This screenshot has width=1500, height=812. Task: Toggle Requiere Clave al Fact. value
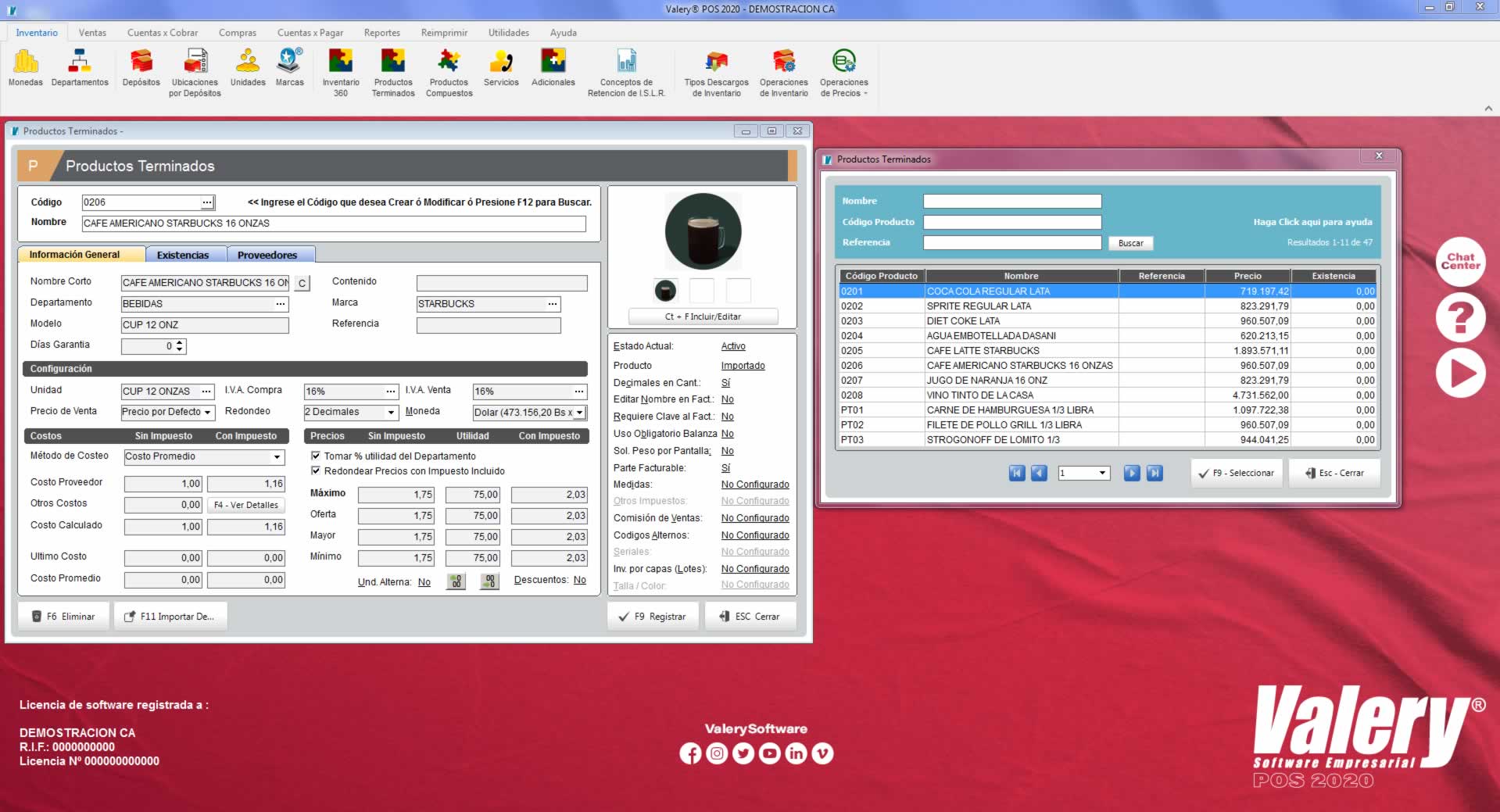click(727, 417)
